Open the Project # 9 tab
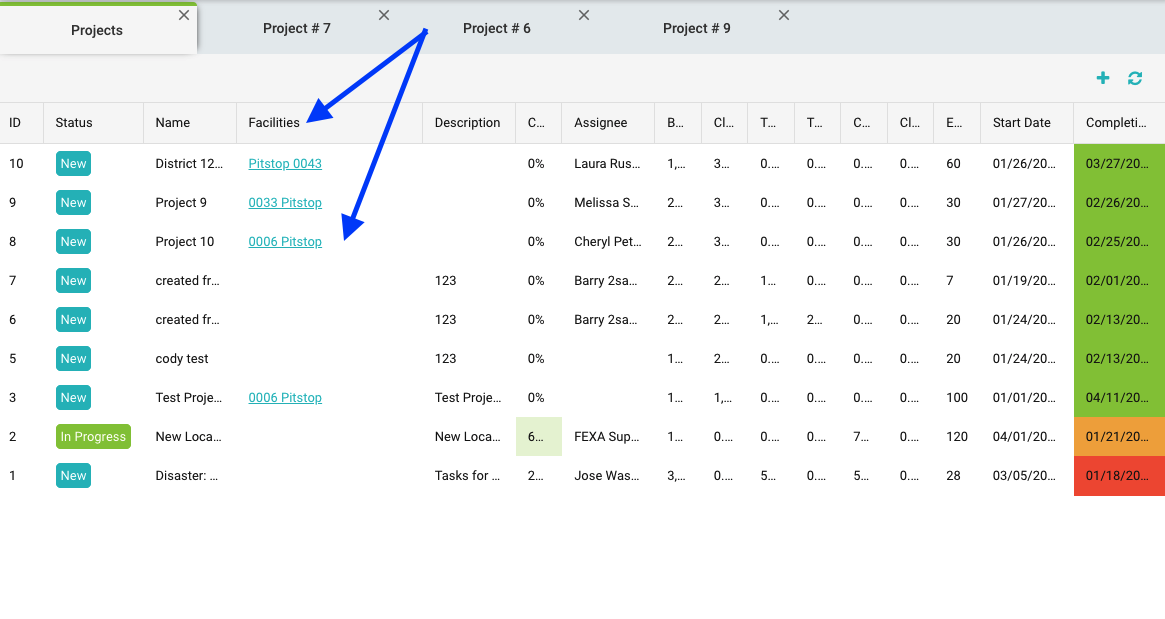The image size is (1165, 619). tap(696, 29)
